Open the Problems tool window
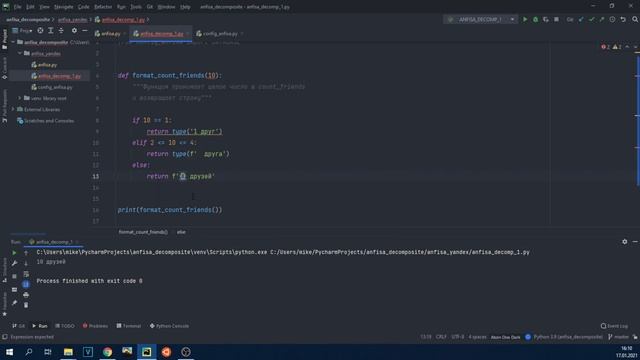 pyautogui.click(x=95, y=326)
